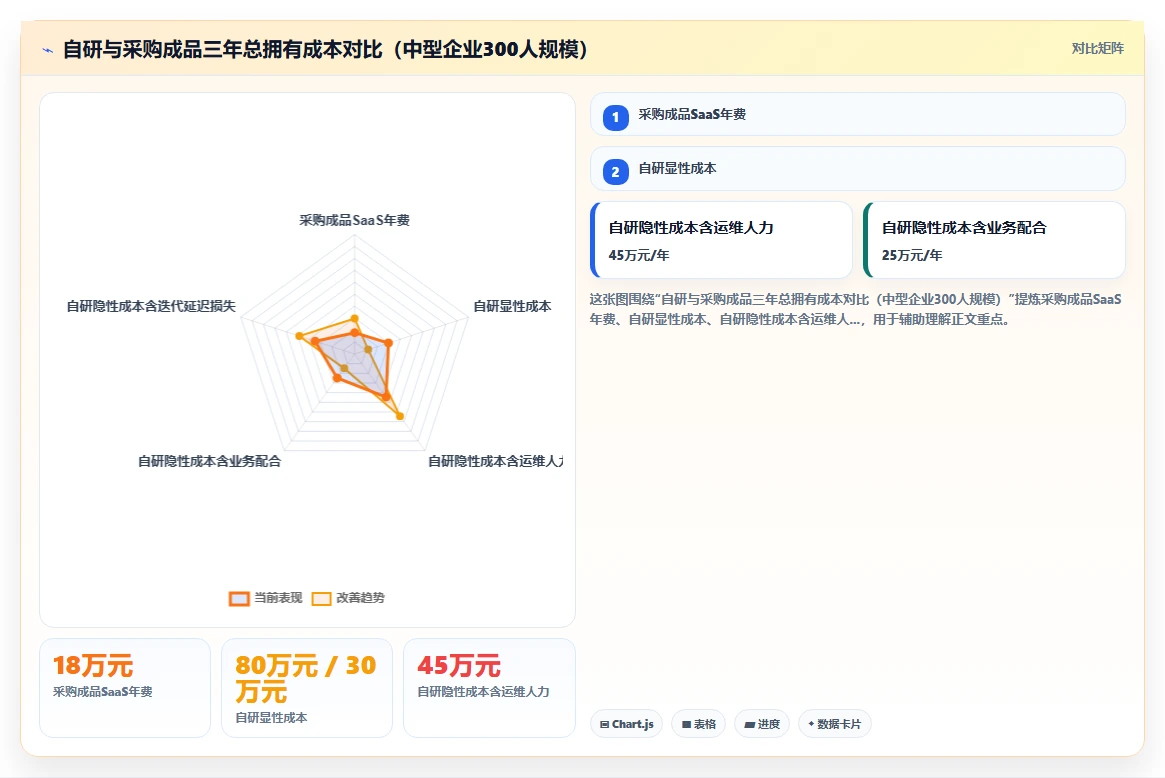Click the 当前表现 legend label
The height and width of the screenshot is (778, 1165).
click(x=279, y=597)
